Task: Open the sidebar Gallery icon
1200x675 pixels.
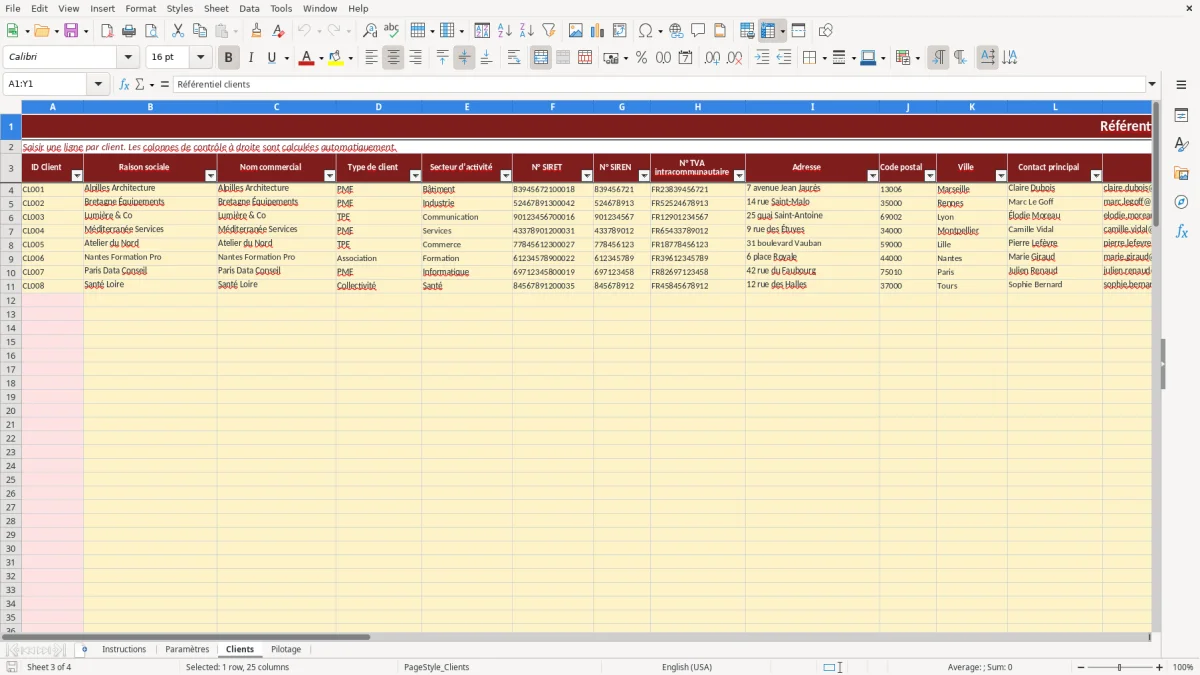Action: click(1181, 173)
